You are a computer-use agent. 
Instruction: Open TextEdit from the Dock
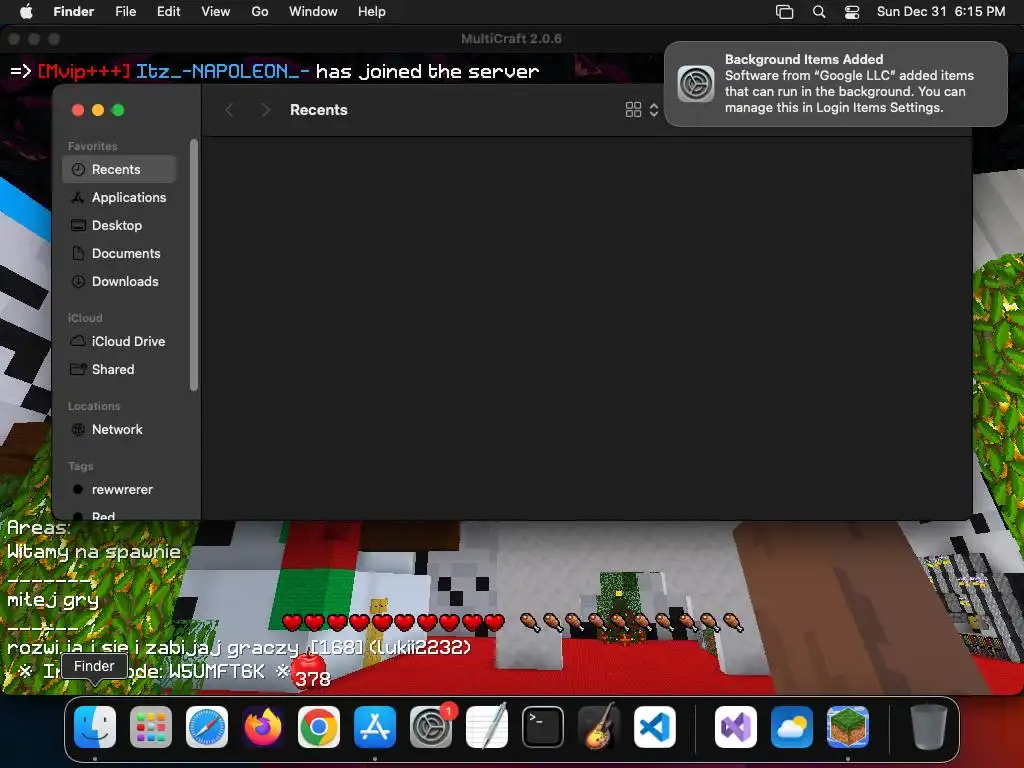click(487, 726)
